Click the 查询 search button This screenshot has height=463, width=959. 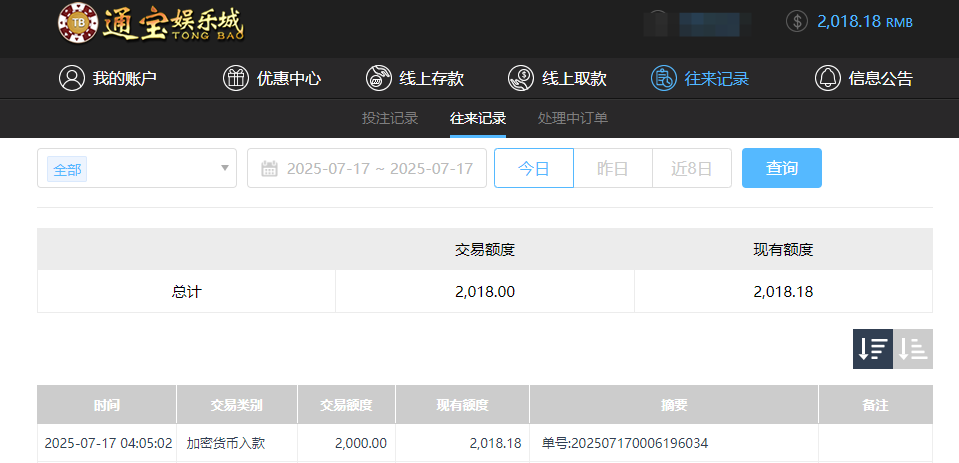coord(781,168)
